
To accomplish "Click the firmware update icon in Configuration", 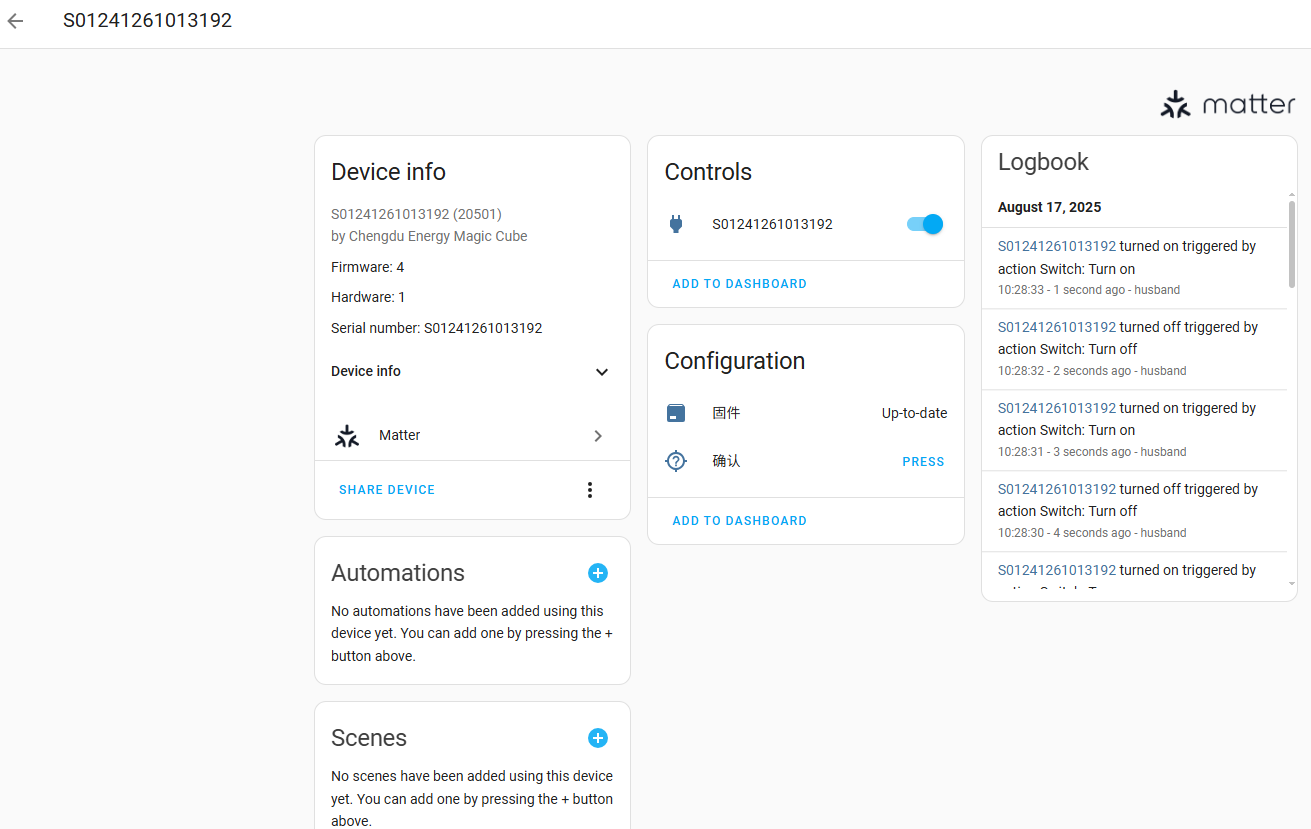I will point(676,413).
